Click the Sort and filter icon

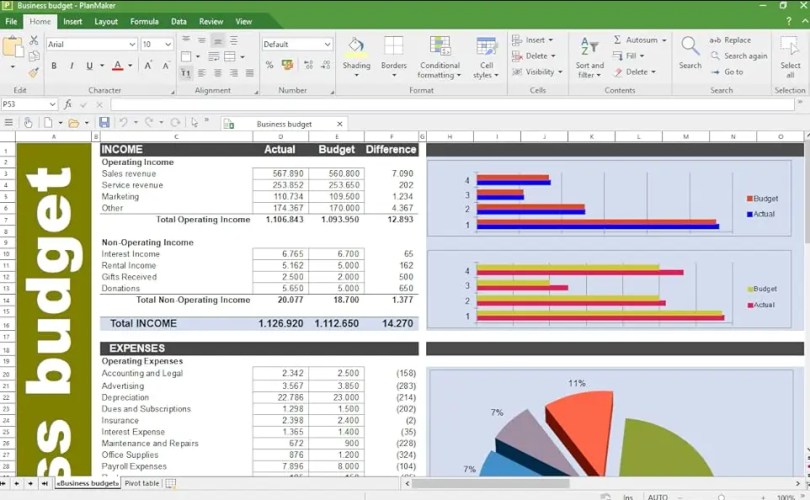point(589,47)
